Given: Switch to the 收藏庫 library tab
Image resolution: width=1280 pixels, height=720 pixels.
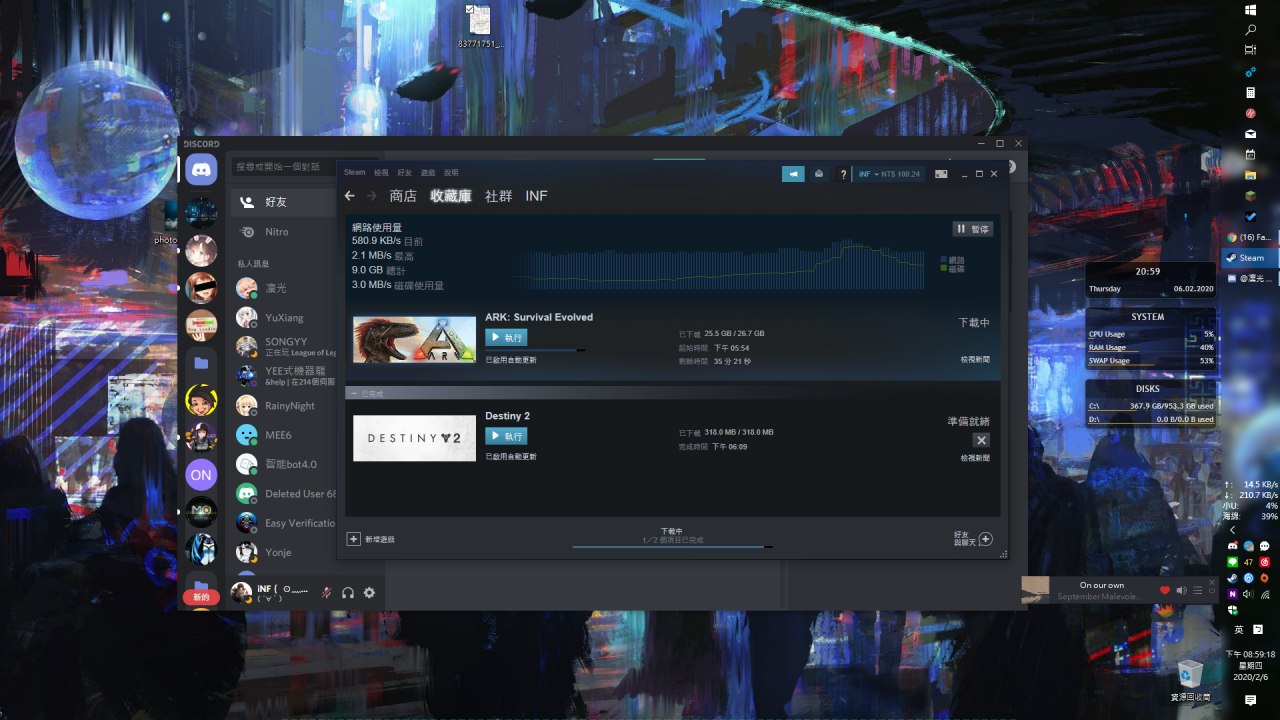Looking at the screenshot, I should tap(451, 196).
